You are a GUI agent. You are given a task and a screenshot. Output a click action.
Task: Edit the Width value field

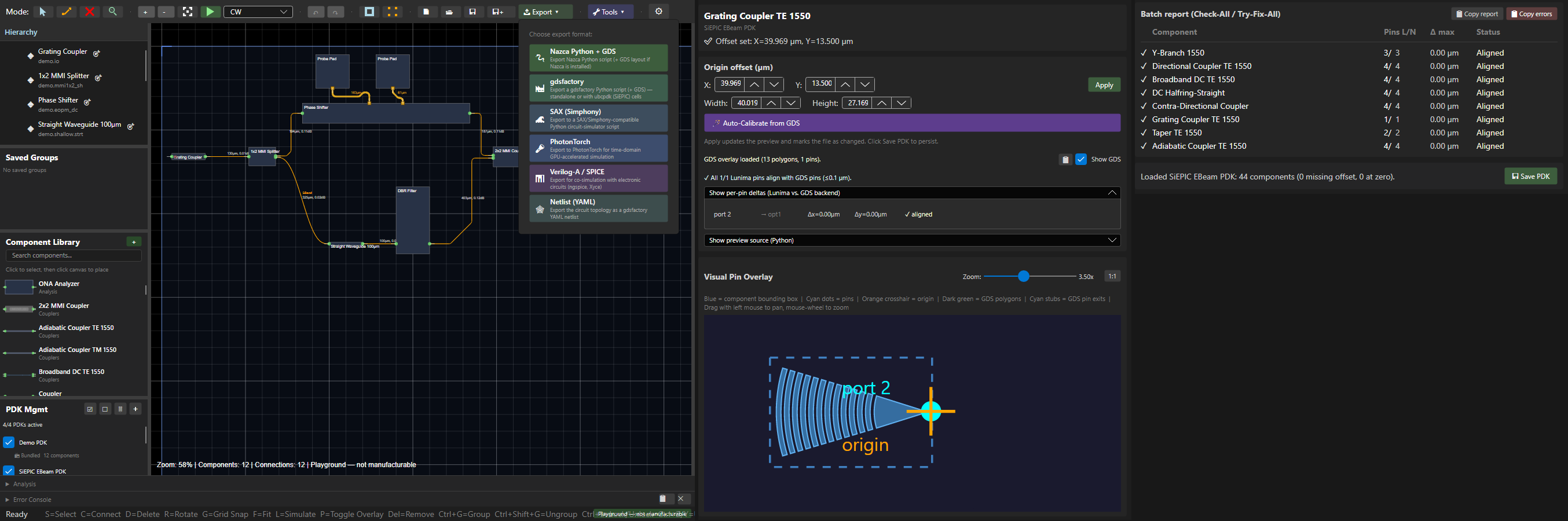(746, 104)
